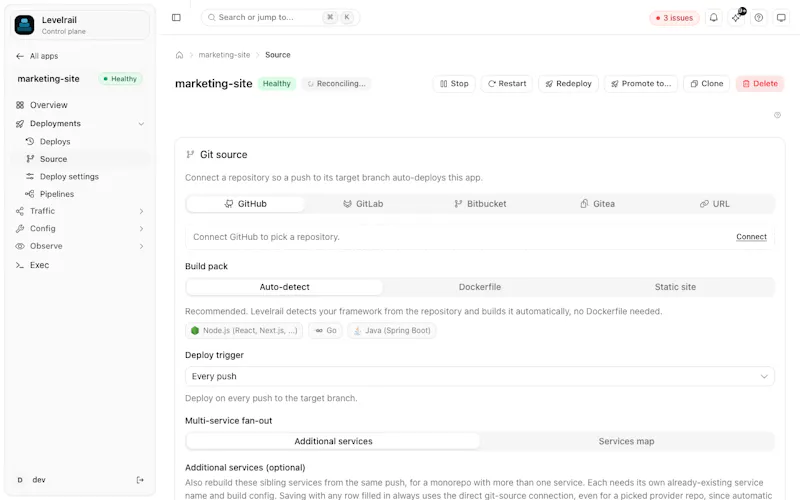800x500 pixels.
Task: Click the Node.js framework chip
Action: (x=244, y=331)
